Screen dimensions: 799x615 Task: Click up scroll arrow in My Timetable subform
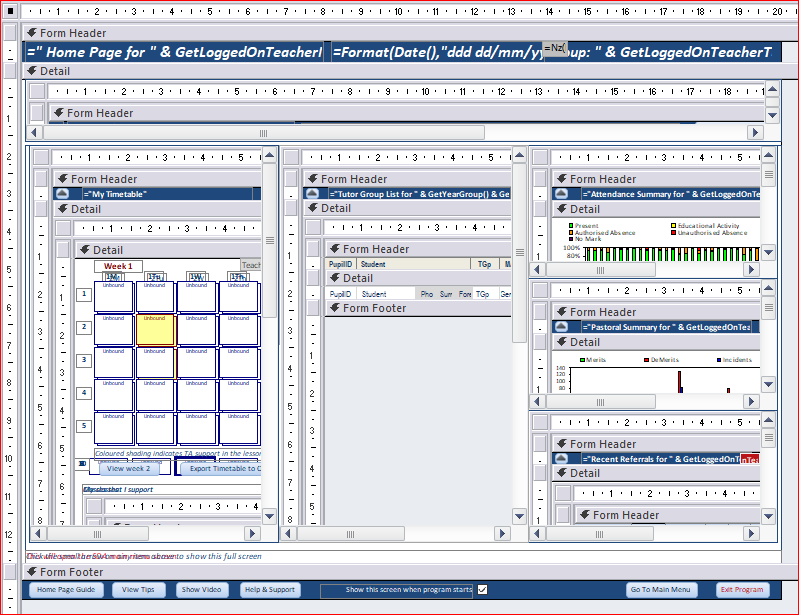270,155
